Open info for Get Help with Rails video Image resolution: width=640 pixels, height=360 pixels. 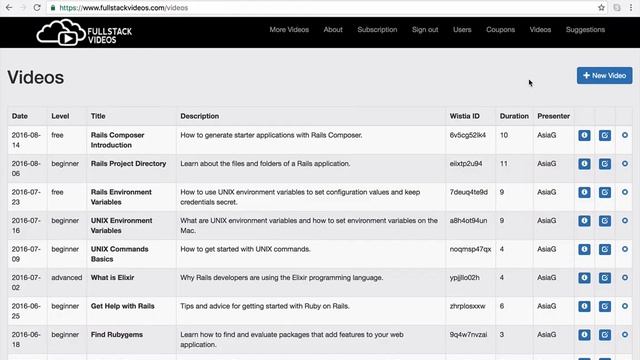(584, 306)
